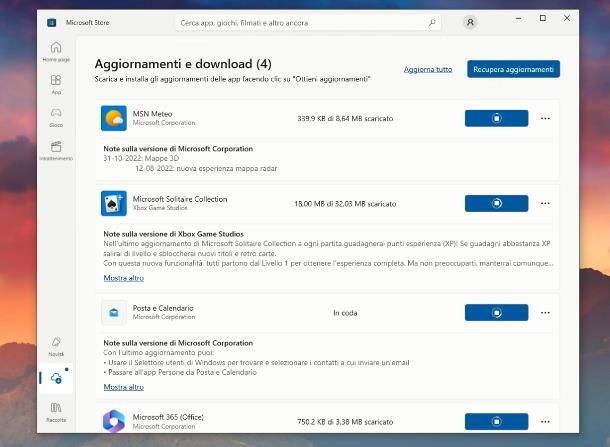
Task: Click the 'In coda' status text
Action: coord(345,313)
